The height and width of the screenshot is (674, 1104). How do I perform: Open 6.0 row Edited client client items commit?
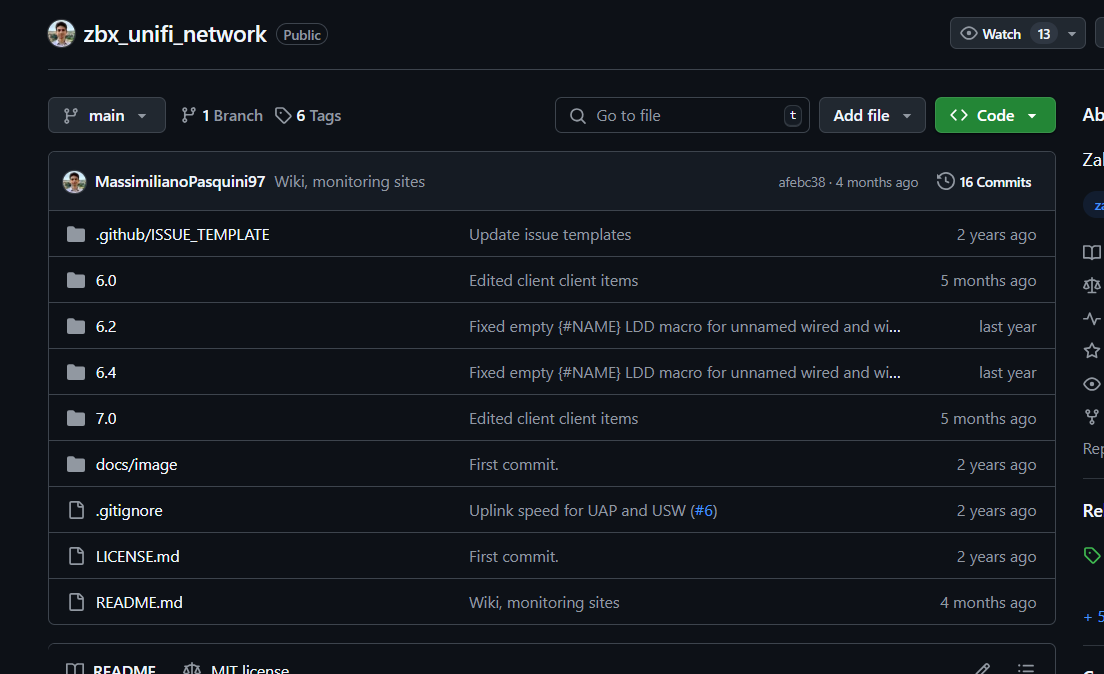(554, 280)
